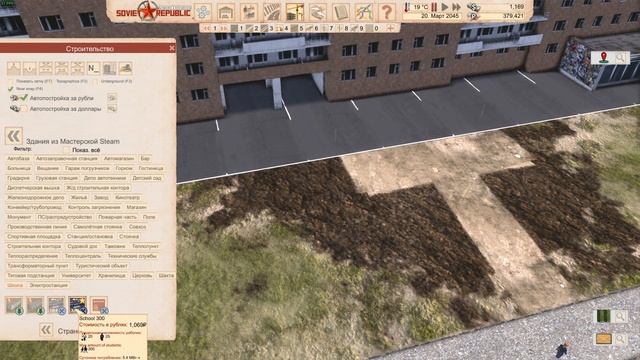Go to previous page of building thumbnails

(x=46, y=330)
